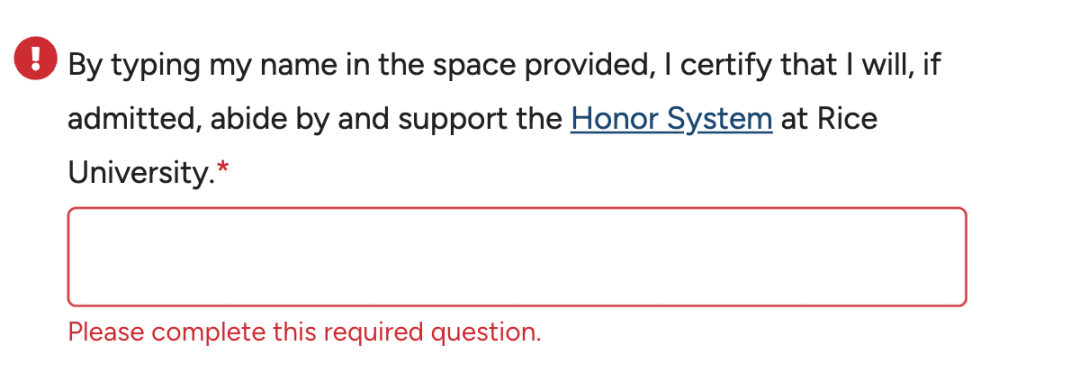Click the word 'Please' in the validation message
Viewport: 1080px width, 382px height.
[x=107, y=332]
